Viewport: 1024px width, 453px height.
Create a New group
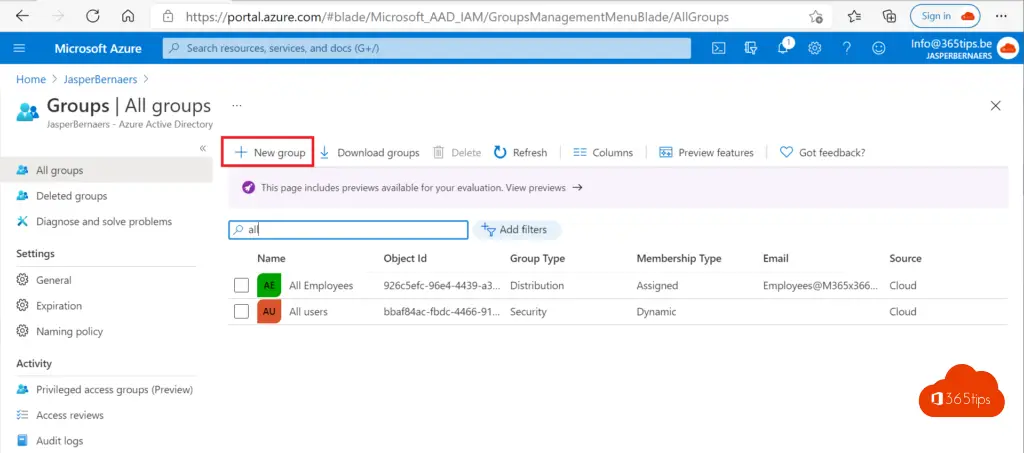pos(269,153)
